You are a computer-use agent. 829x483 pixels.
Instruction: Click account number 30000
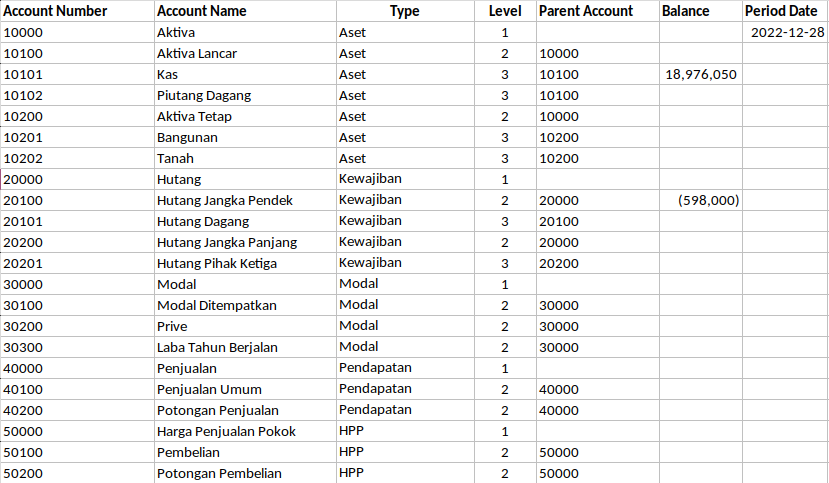[77, 284]
